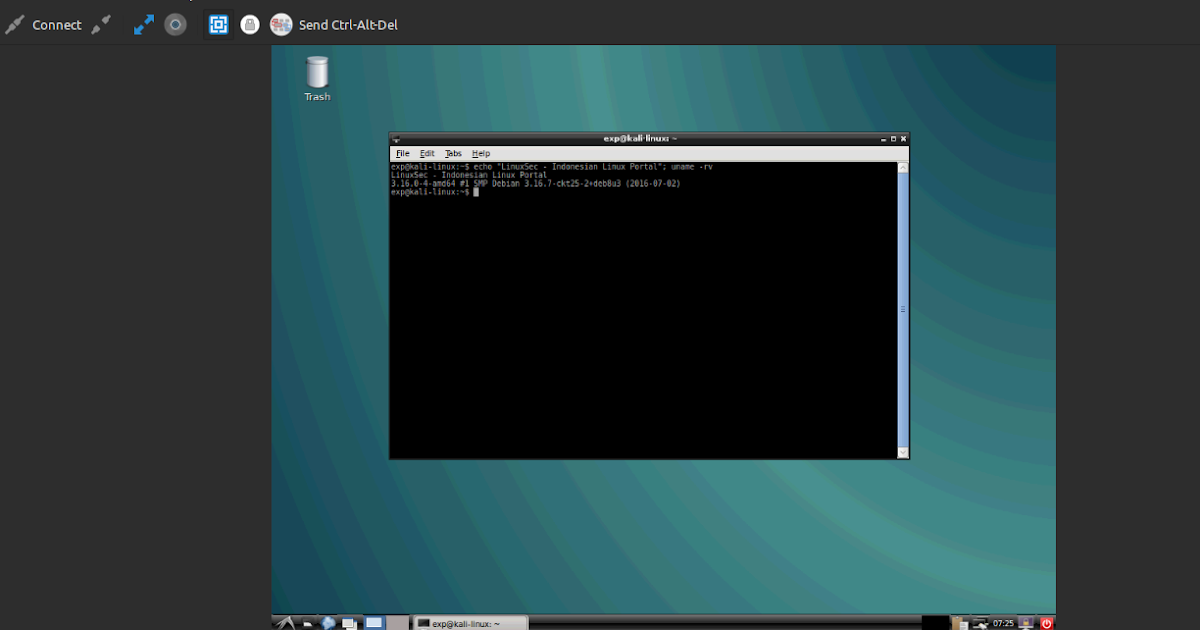Open the file manager from the taskbar
The width and height of the screenshot is (1200, 630).
tap(350, 622)
